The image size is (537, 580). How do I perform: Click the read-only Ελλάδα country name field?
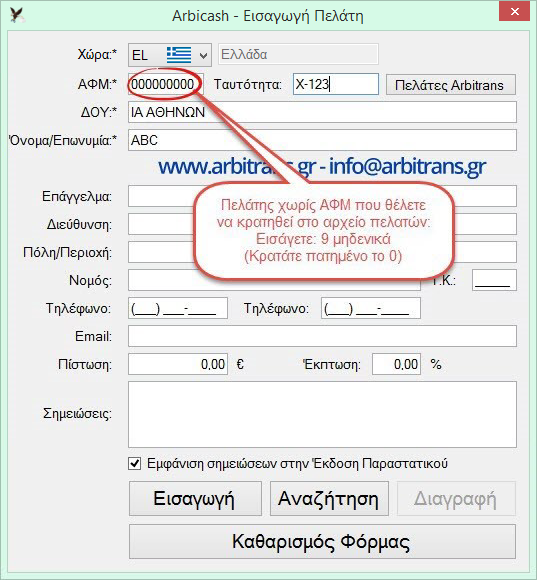(298, 54)
